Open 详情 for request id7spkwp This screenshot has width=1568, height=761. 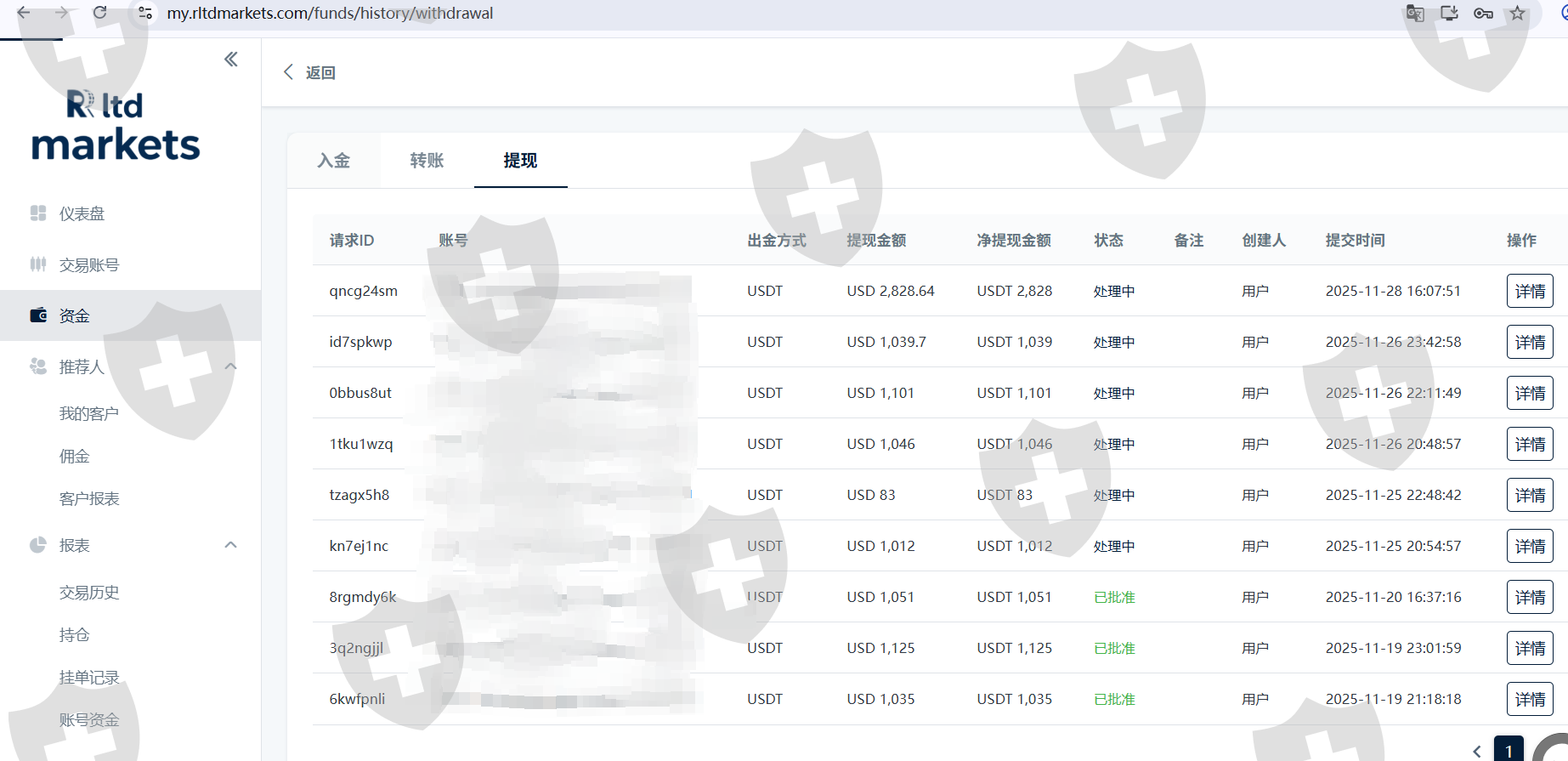click(x=1530, y=342)
